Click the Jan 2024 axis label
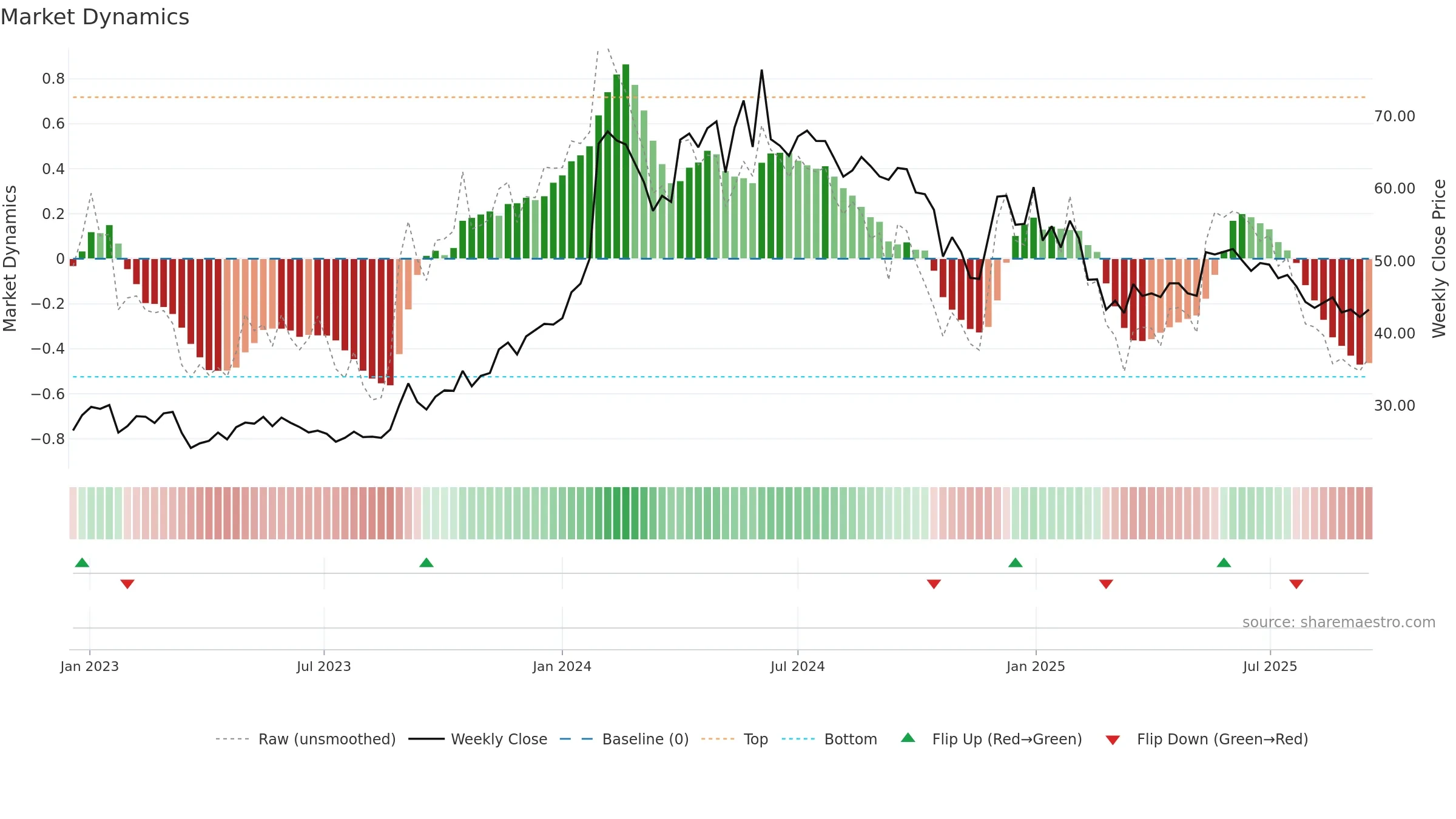 tap(562, 666)
